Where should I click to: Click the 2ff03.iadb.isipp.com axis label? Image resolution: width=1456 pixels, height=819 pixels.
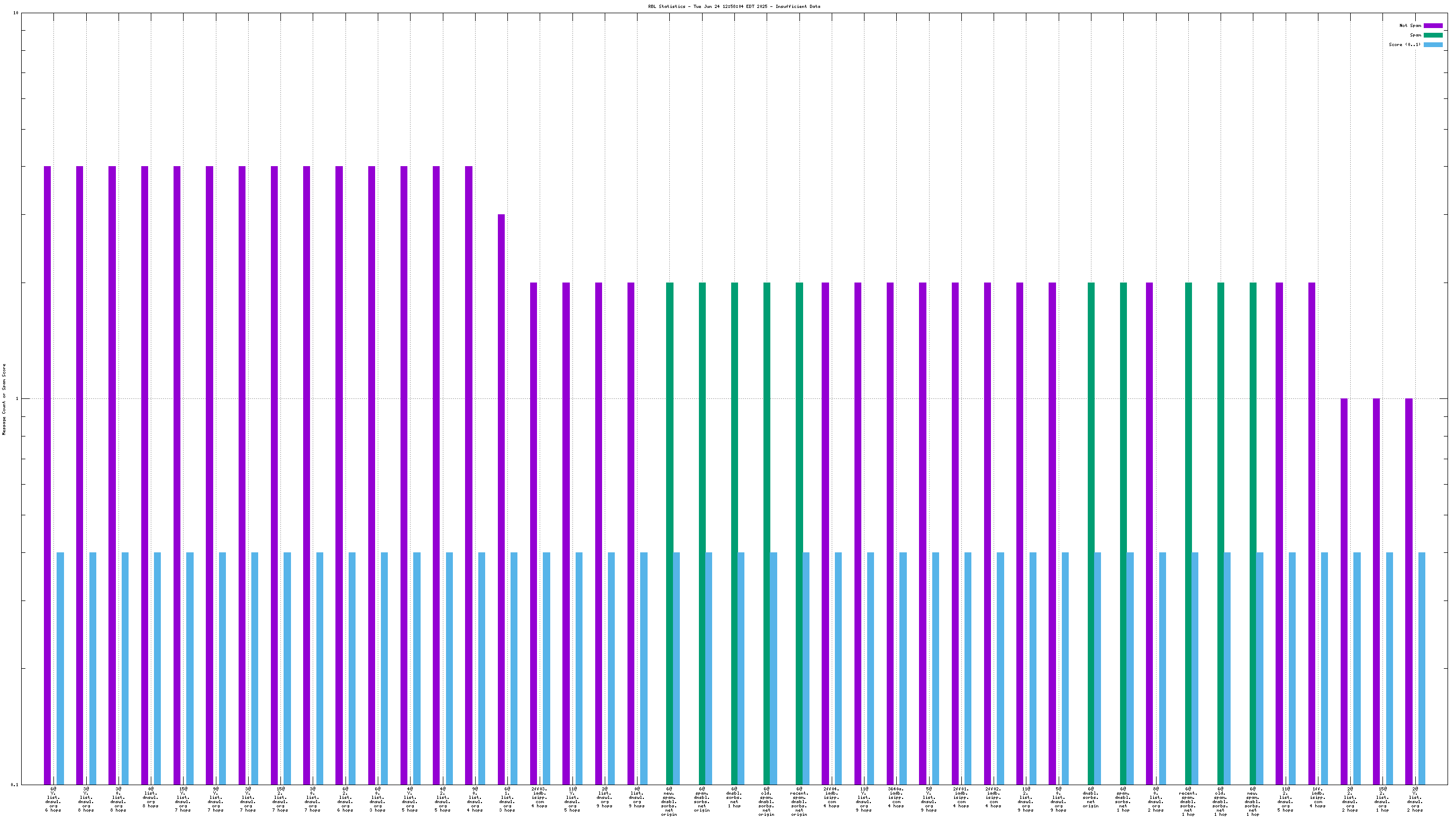[539, 797]
